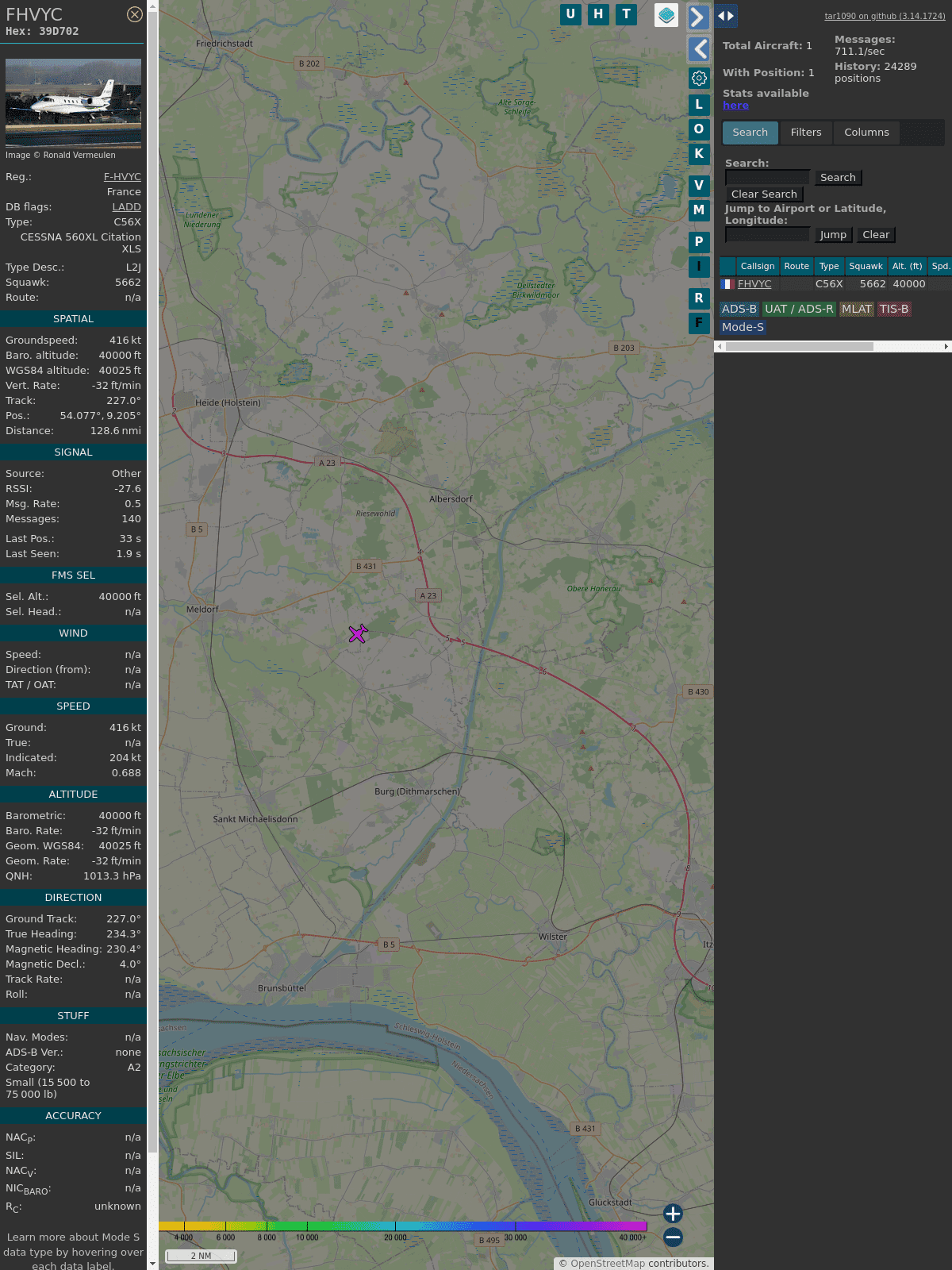Open OpenStreetMap attribution link
The height and width of the screenshot is (1270, 952).
[608, 1264]
